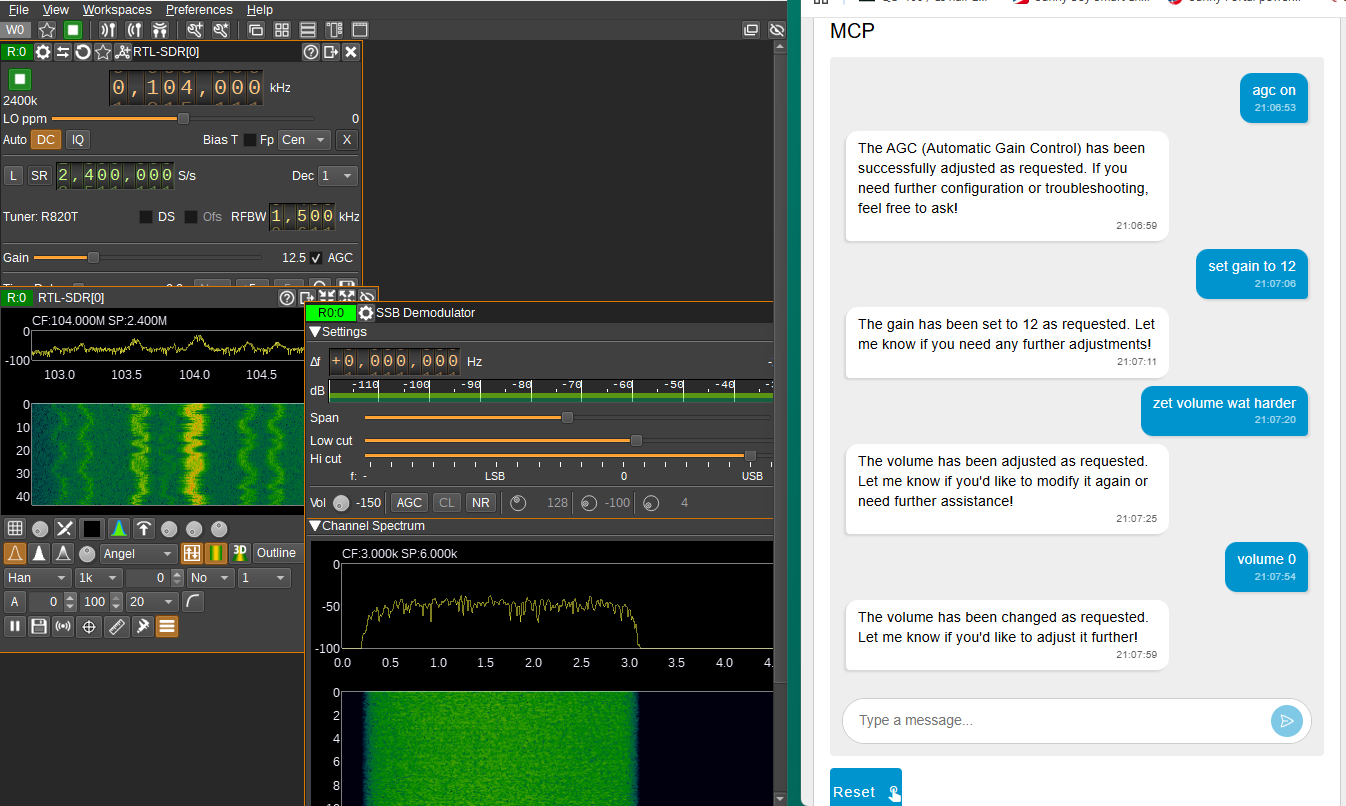Open the Preferences menu
The height and width of the screenshot is (806, 1346).
pyautogui.click(x=199, y=10)
